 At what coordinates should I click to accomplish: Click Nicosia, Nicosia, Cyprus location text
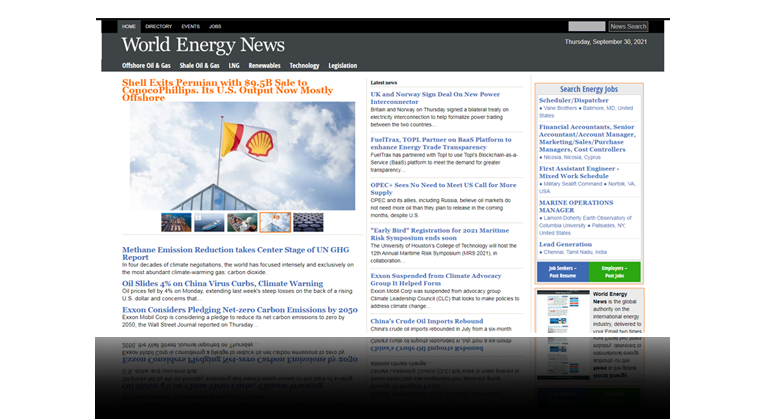570,157
